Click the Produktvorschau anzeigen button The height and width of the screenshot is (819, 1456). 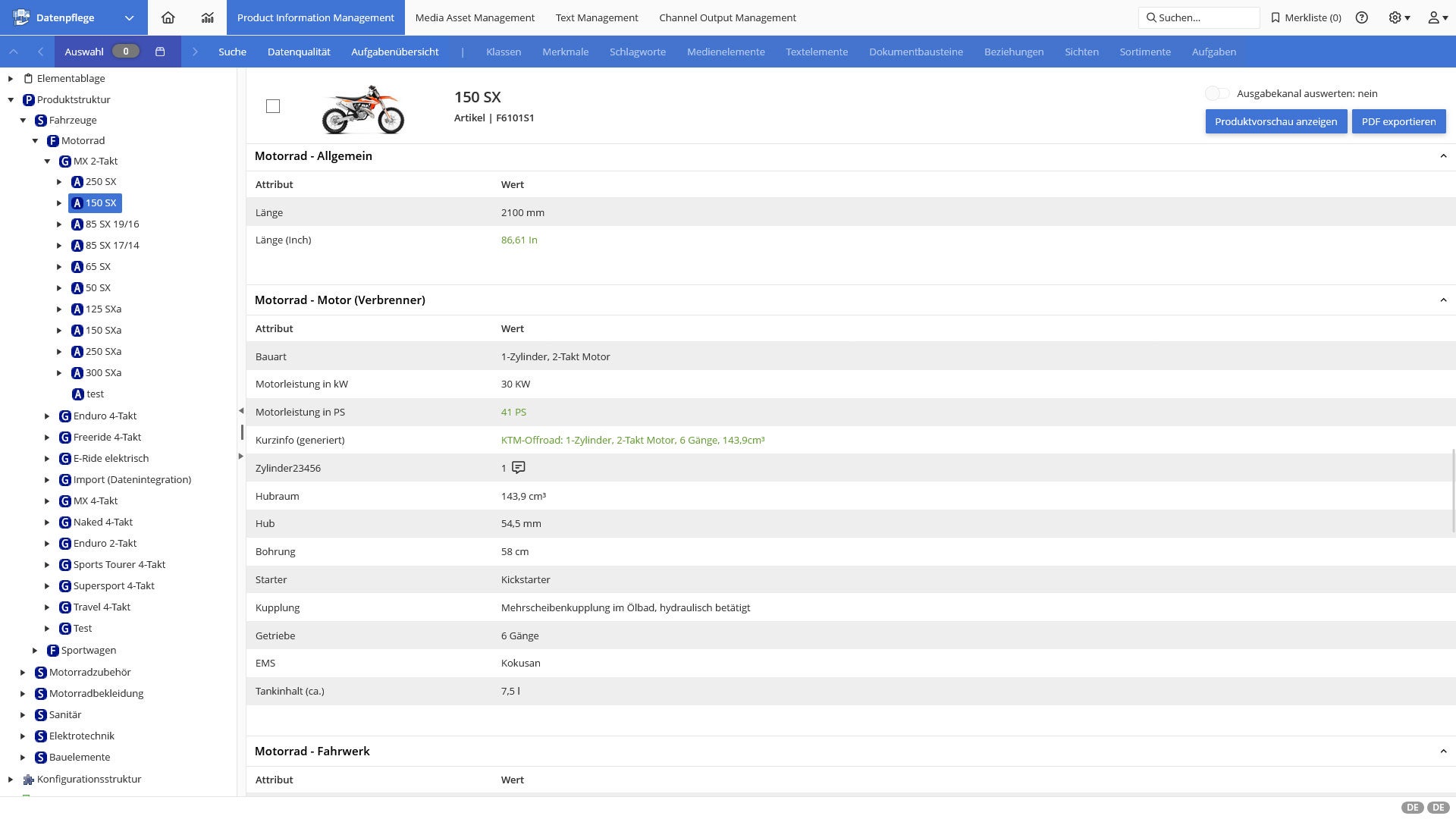(x=1276, y=121)
